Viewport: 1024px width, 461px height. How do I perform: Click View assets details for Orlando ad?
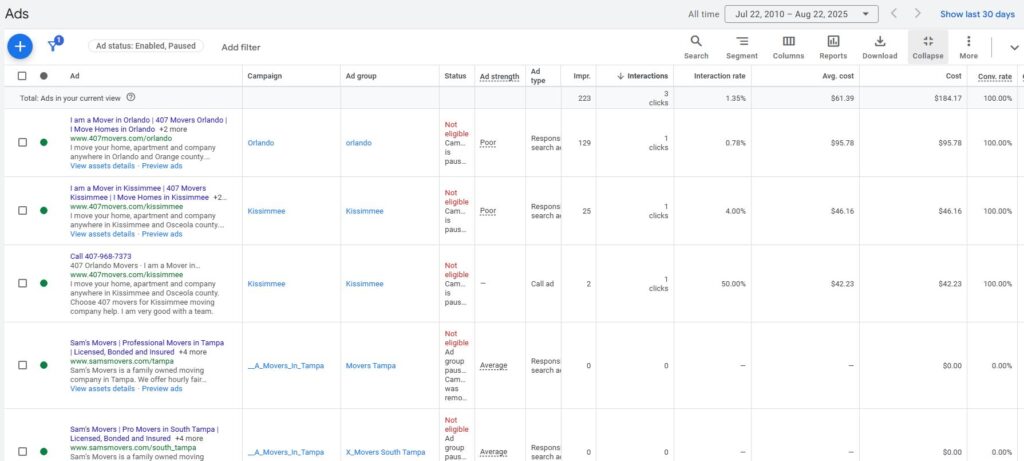pyautogui.click(x=103, y=166)
